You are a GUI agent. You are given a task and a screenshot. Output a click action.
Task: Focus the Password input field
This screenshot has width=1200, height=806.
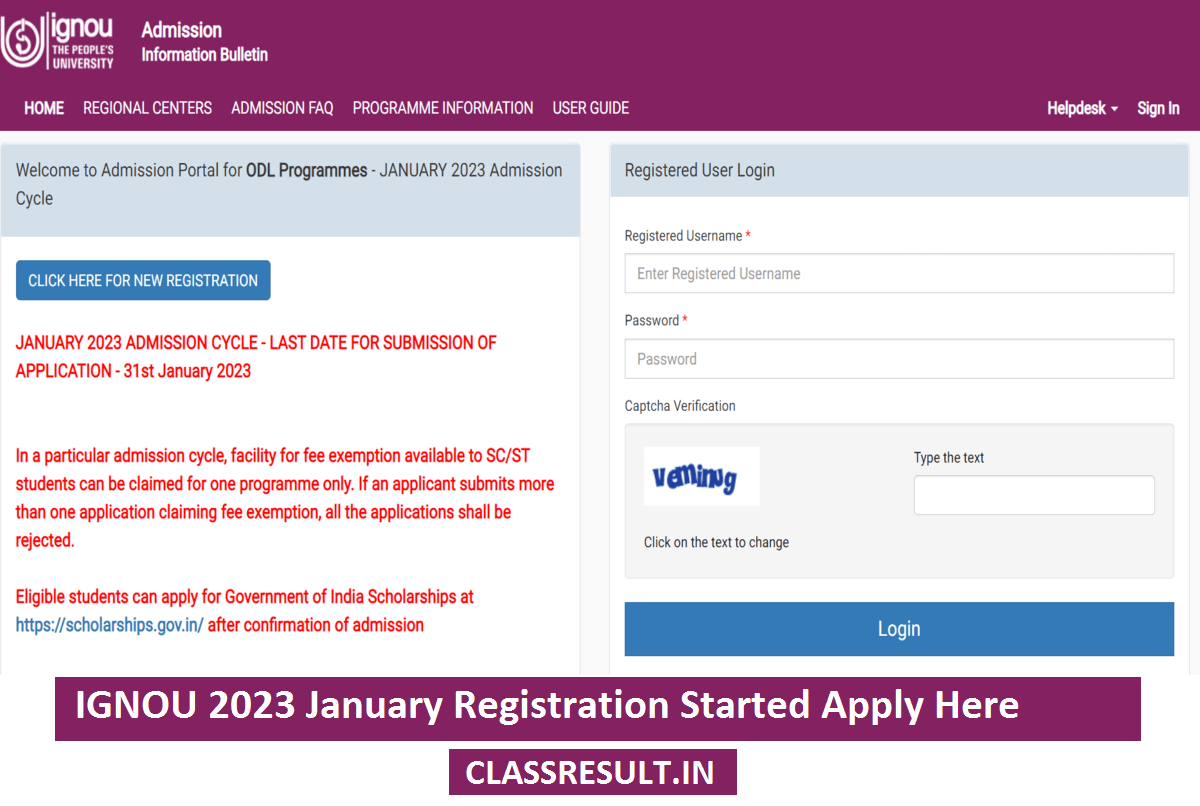(899, 359)
